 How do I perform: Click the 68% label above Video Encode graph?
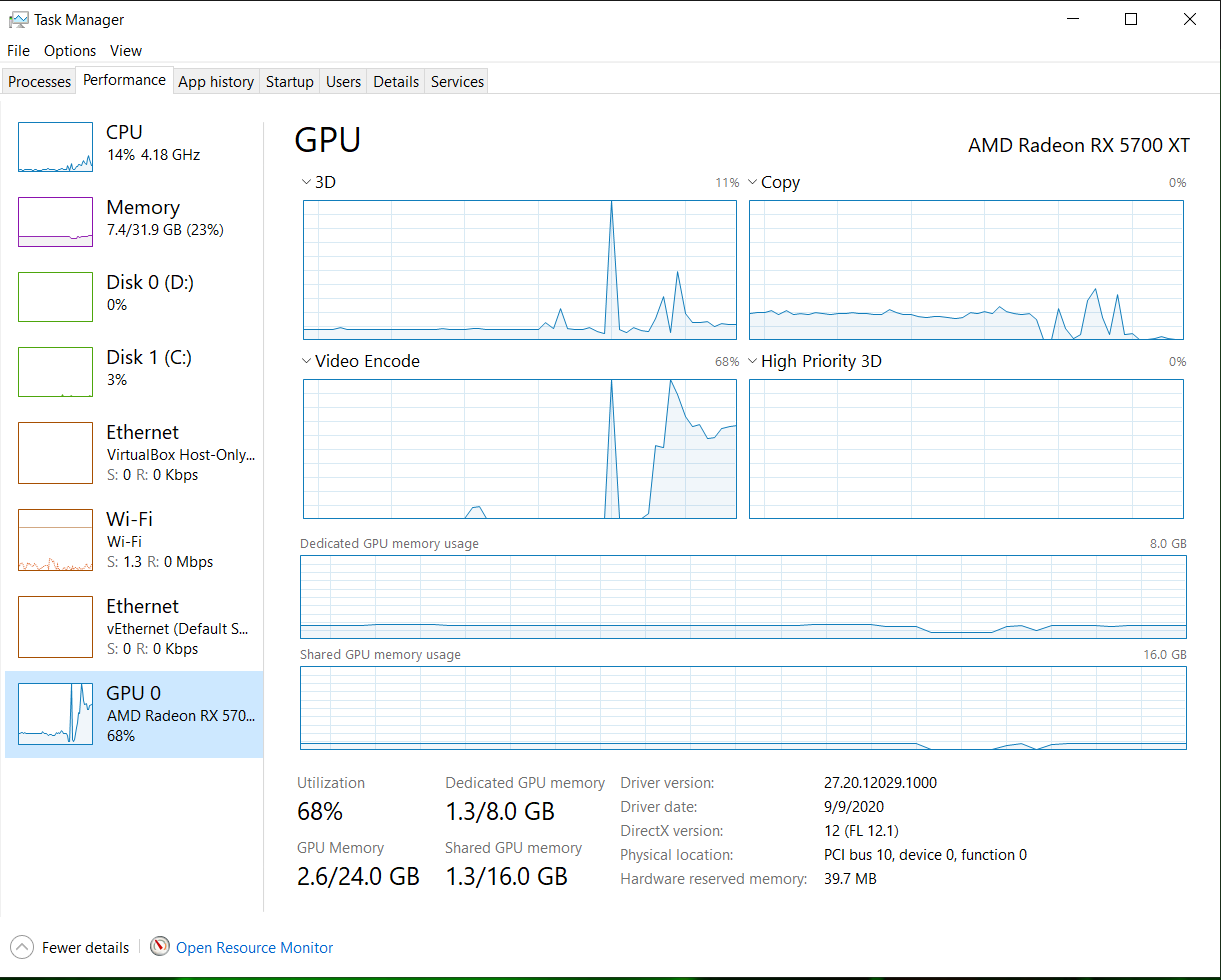click(727, 362)
